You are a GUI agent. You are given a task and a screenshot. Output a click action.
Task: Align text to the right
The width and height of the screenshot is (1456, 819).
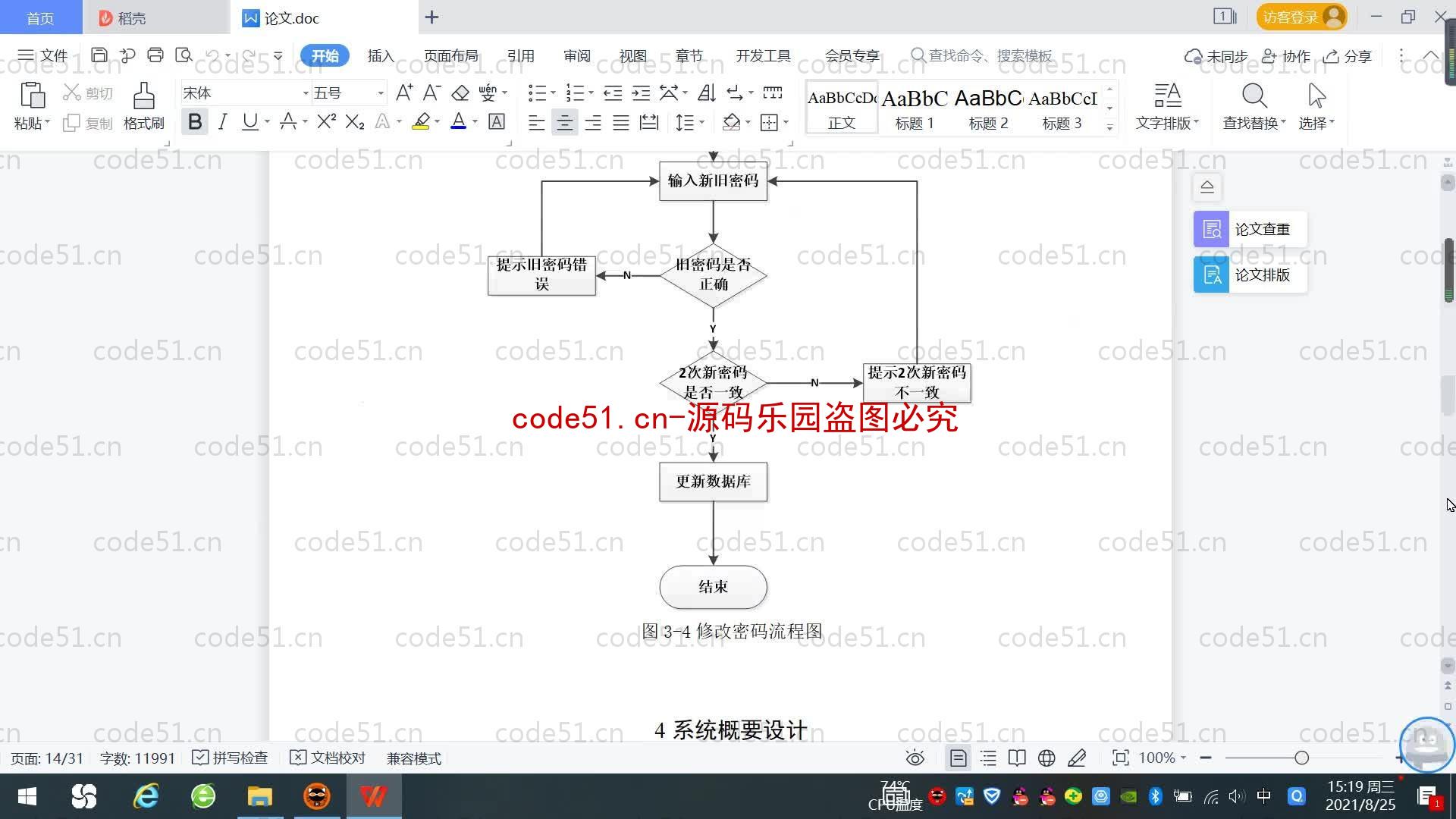(592, 123)
